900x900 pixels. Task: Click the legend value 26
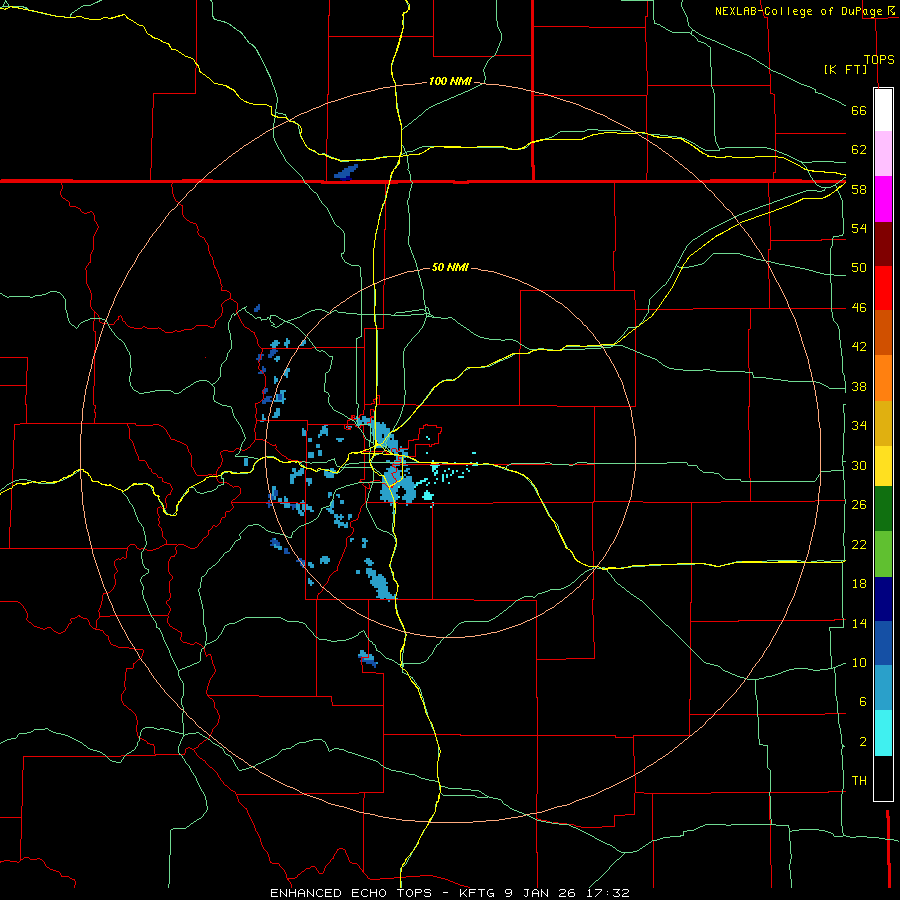tap(859, 505)
